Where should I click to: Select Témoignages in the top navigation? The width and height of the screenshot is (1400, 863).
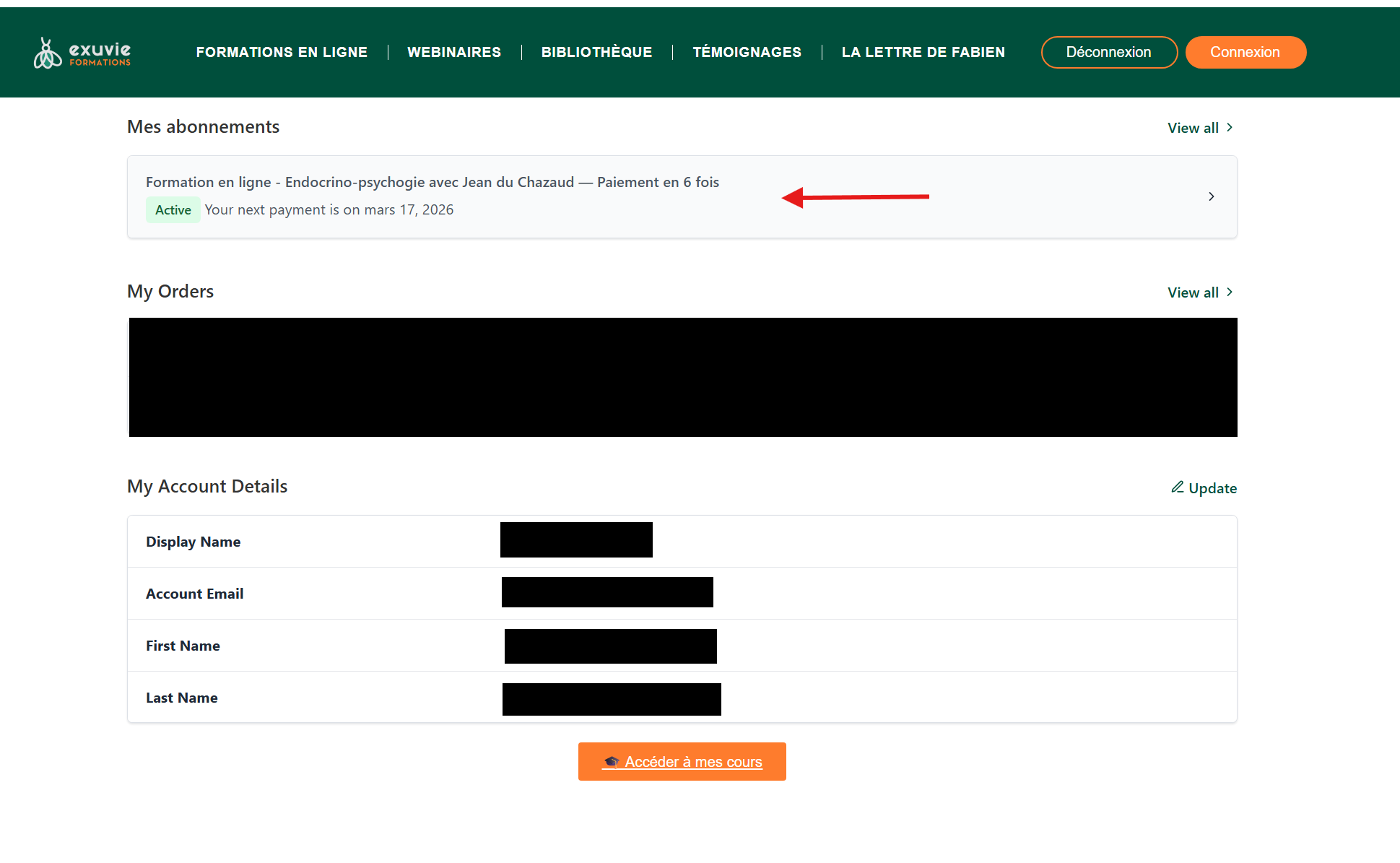(x=747, y=52)
